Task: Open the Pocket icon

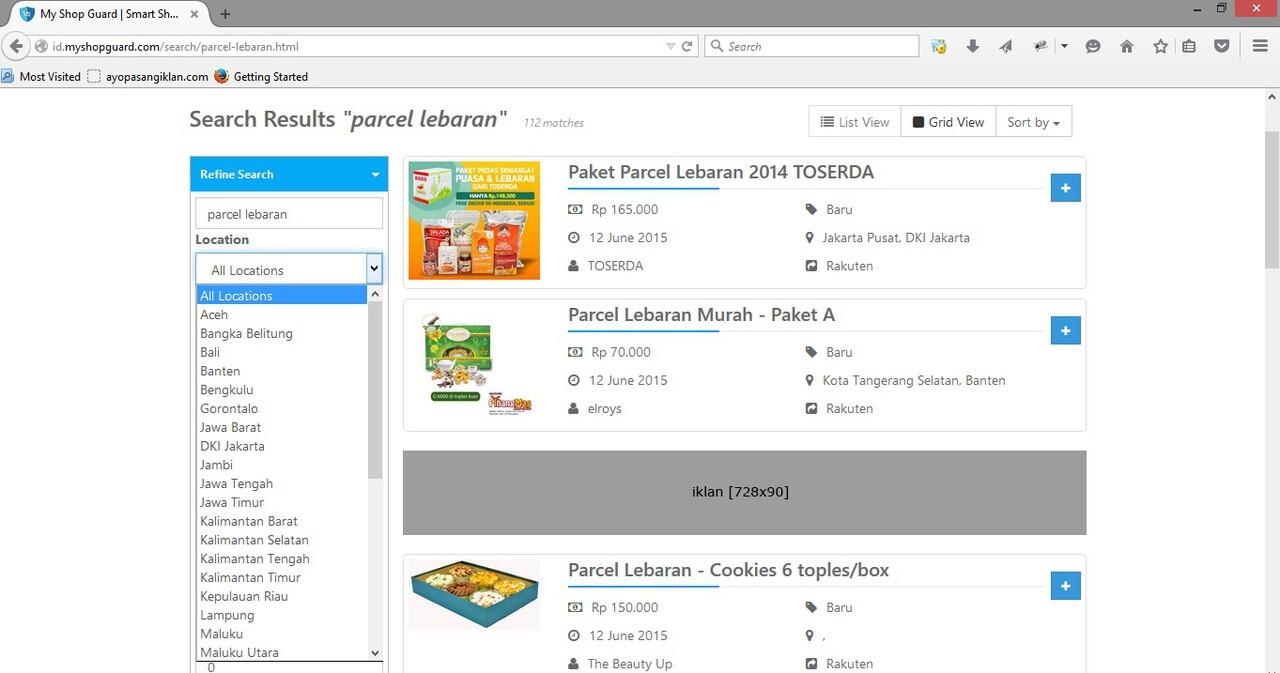Action: (x=1222, y=46)
